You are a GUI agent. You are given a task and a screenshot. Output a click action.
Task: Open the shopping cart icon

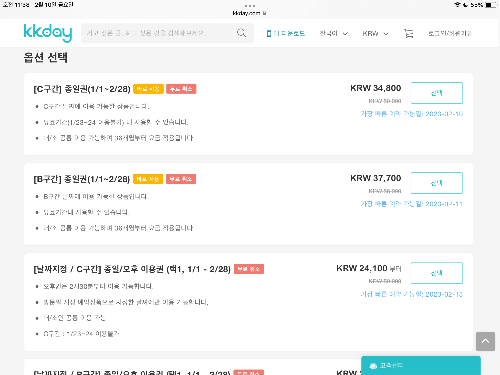(408, 33)
